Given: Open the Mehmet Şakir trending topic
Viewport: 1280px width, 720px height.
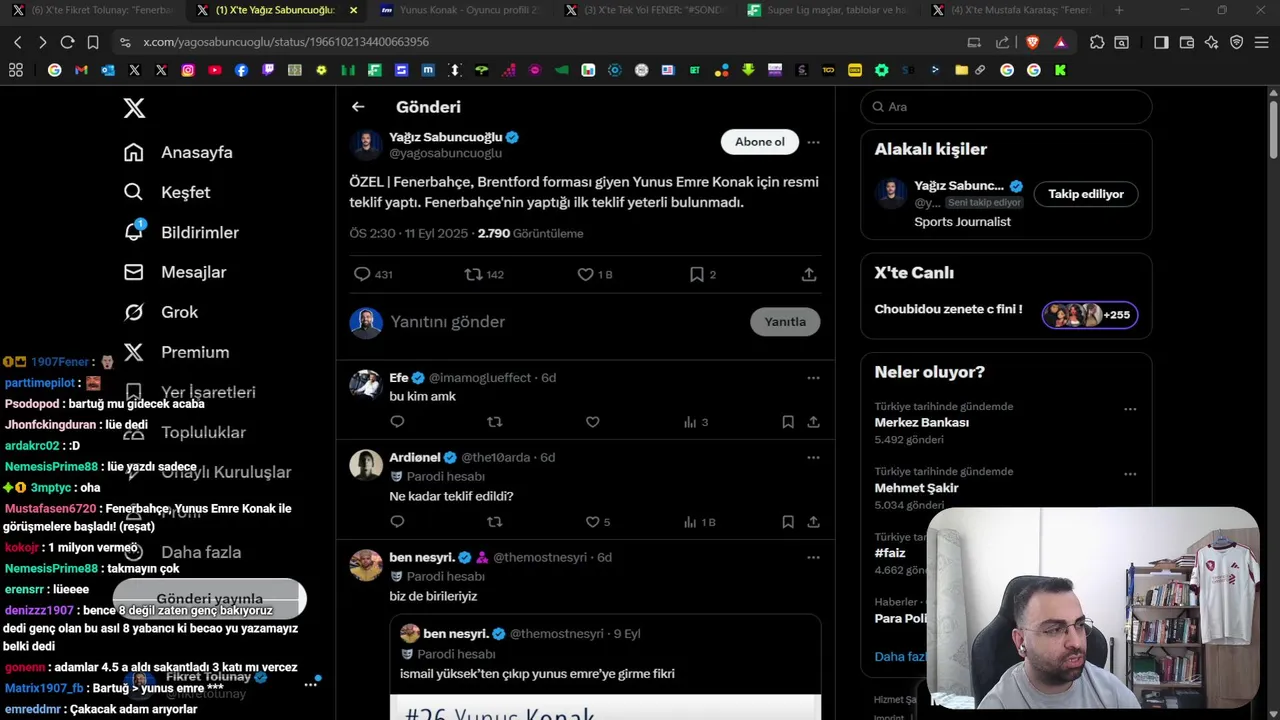Looking at the screenshot, I should [x=916, y=488].
